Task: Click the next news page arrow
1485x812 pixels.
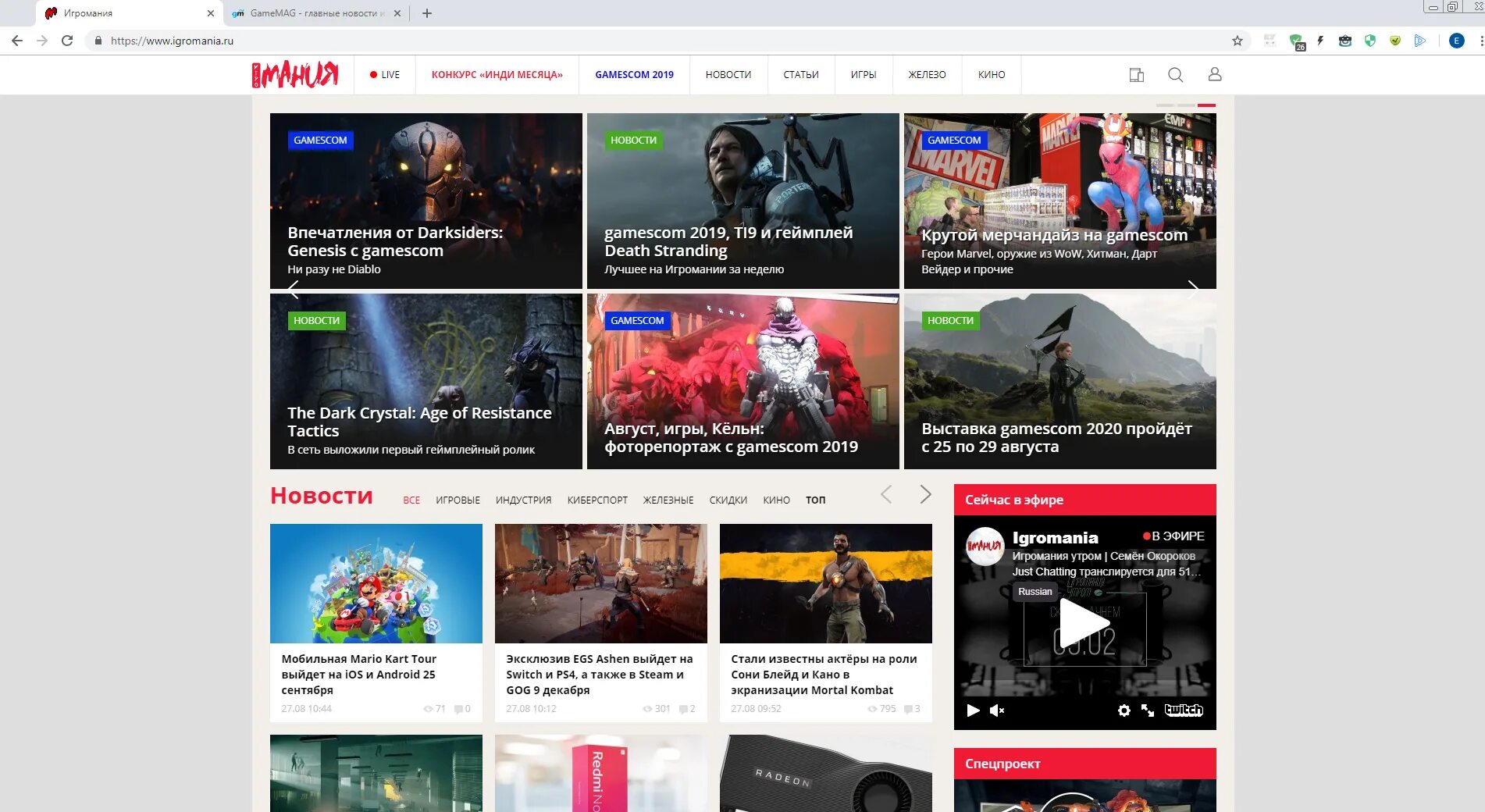Action: click(x=925, y=494)
